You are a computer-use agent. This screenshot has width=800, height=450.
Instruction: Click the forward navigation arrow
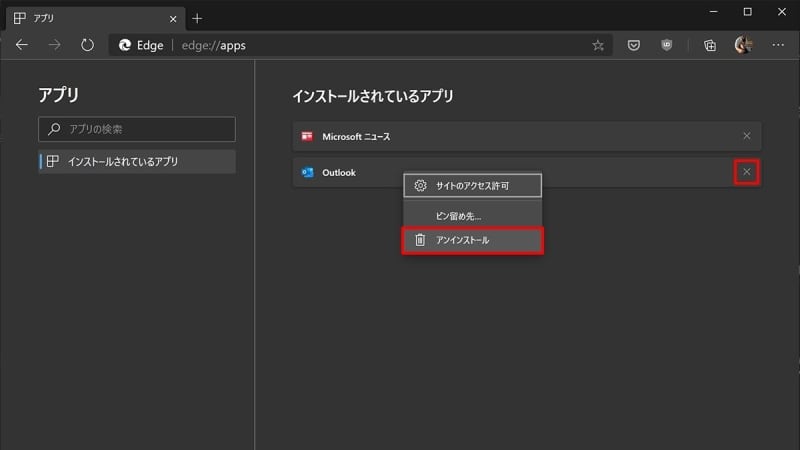(x=55, y=45)
